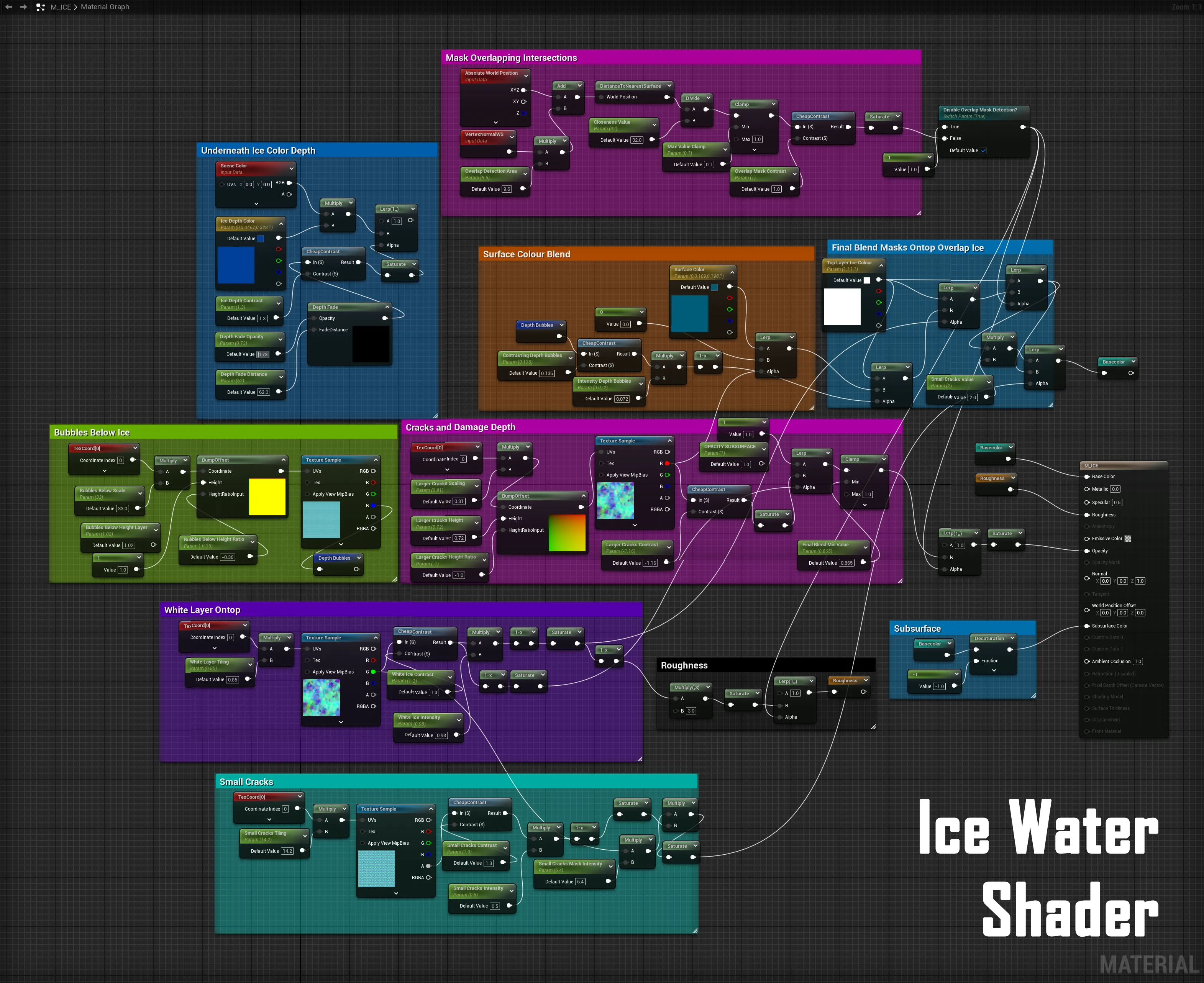This screenshot has width=1204, height=983.
Task: Click the True pin on Disable Overlap Mask Detection
Action: coord(945,127)
